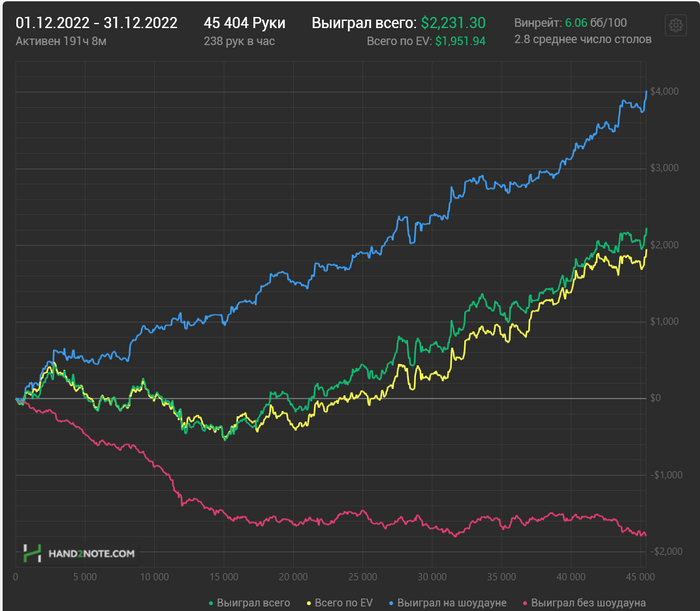Viewport: 700px width, 611px height.
Task: Toggle the "Выиграл на шоудауне" blue legend series
Action: point(448,603)
